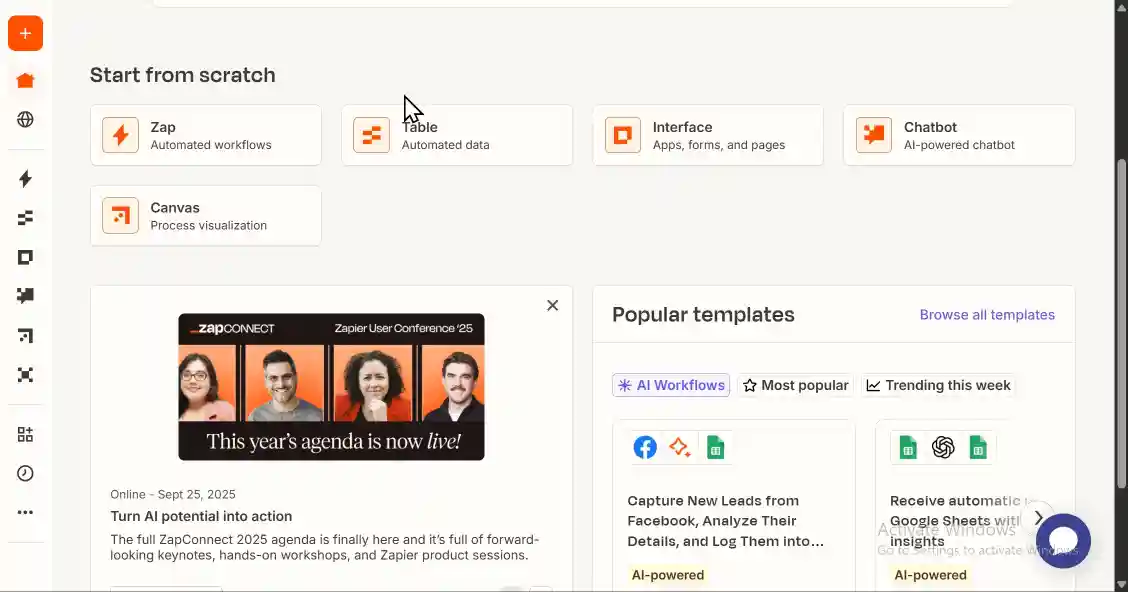The height and width of the screenshot is (592, 1128).
Task: Browse all templates via the purple link
Action: click(x=987, y=314)
